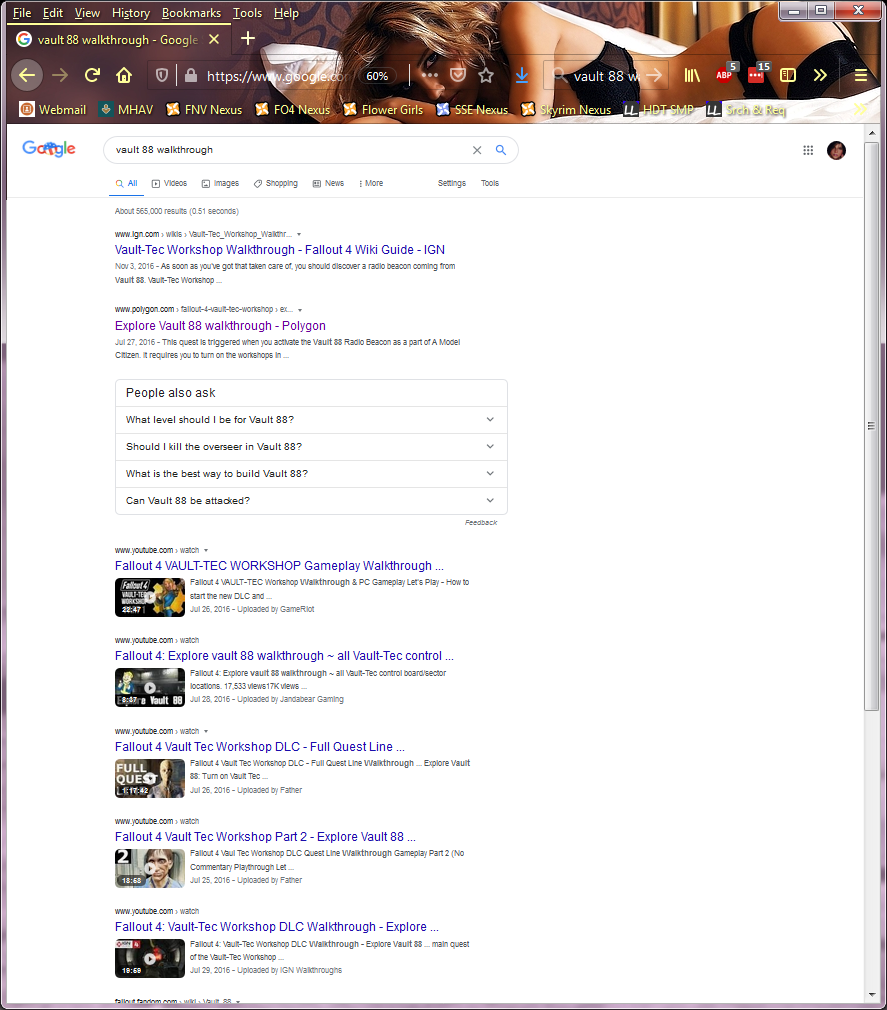Expand 'What is the best way to build Vault 88?'
This screenshot has height=1010, width=887.
311,474
